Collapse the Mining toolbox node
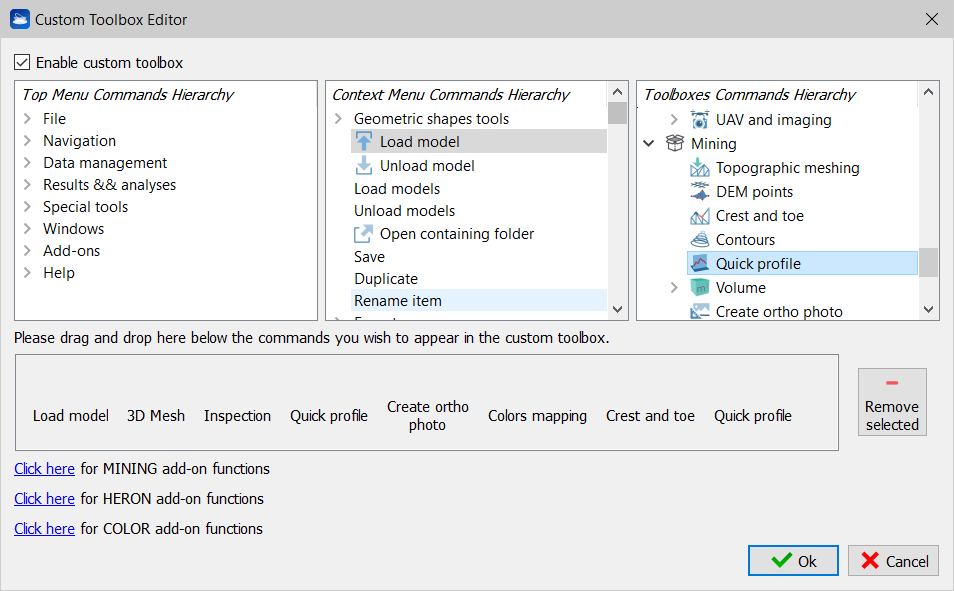This screenshot has height=591, width=954. (649, 144)
